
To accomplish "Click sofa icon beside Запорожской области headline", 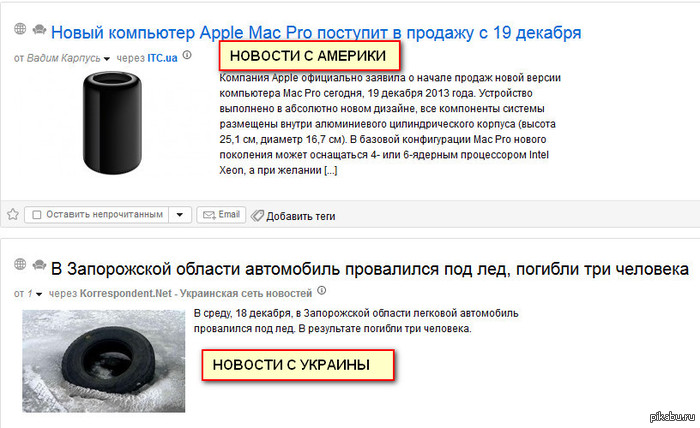I will point(39,264).
